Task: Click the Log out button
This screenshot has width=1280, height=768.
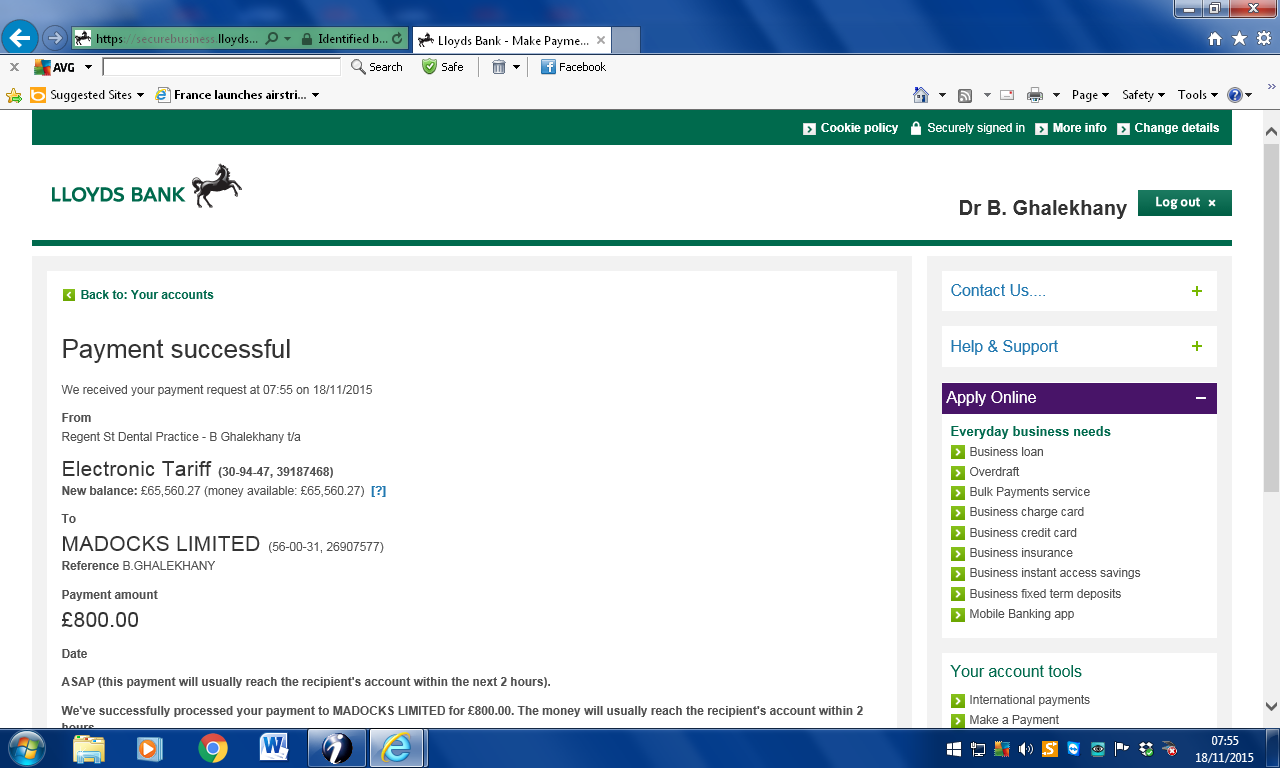Action: click(1184, 203)
